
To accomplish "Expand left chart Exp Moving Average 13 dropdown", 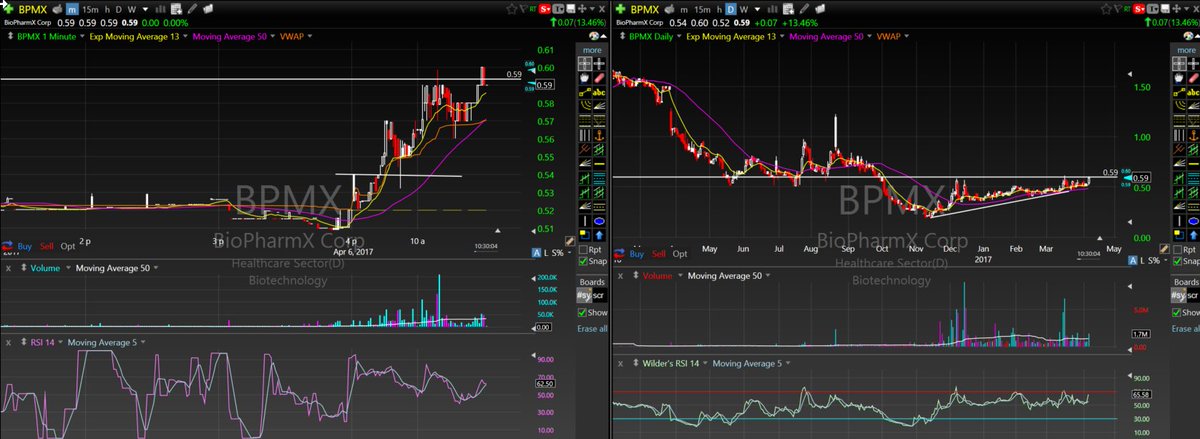I will click(x=185, y=36).
